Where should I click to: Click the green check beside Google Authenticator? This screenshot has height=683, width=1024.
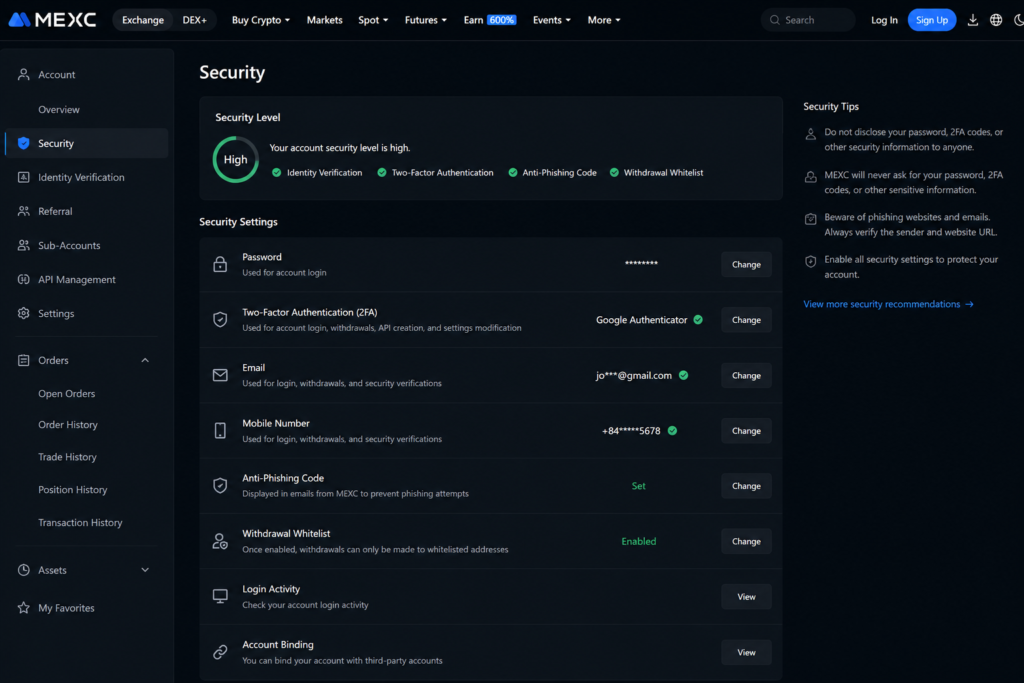click(698, 320)
